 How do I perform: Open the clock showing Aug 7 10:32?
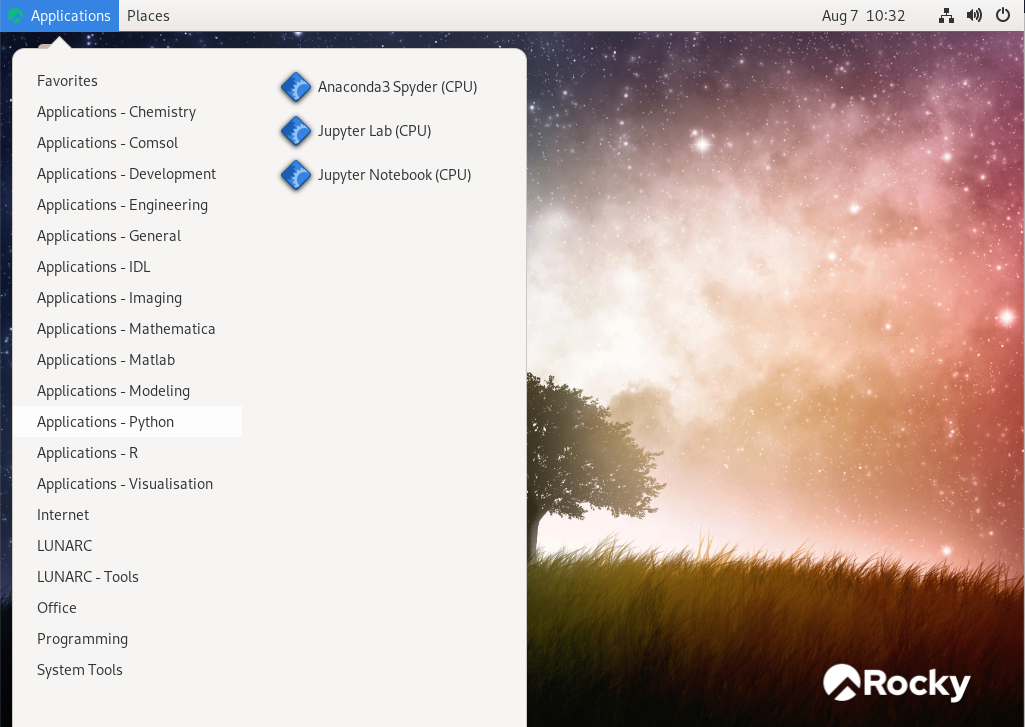[863, 16]
